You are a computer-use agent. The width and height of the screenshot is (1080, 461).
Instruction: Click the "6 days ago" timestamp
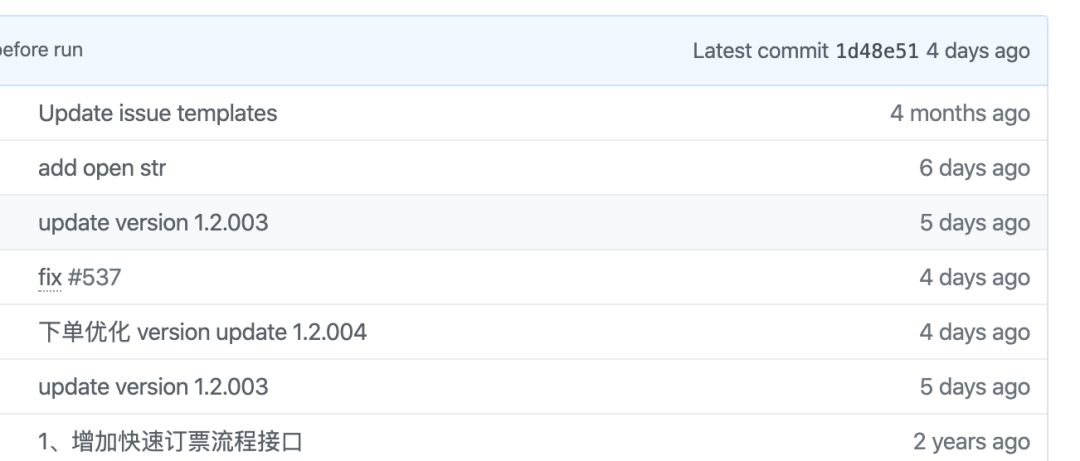pyautogui.click(x=975, y=168)
